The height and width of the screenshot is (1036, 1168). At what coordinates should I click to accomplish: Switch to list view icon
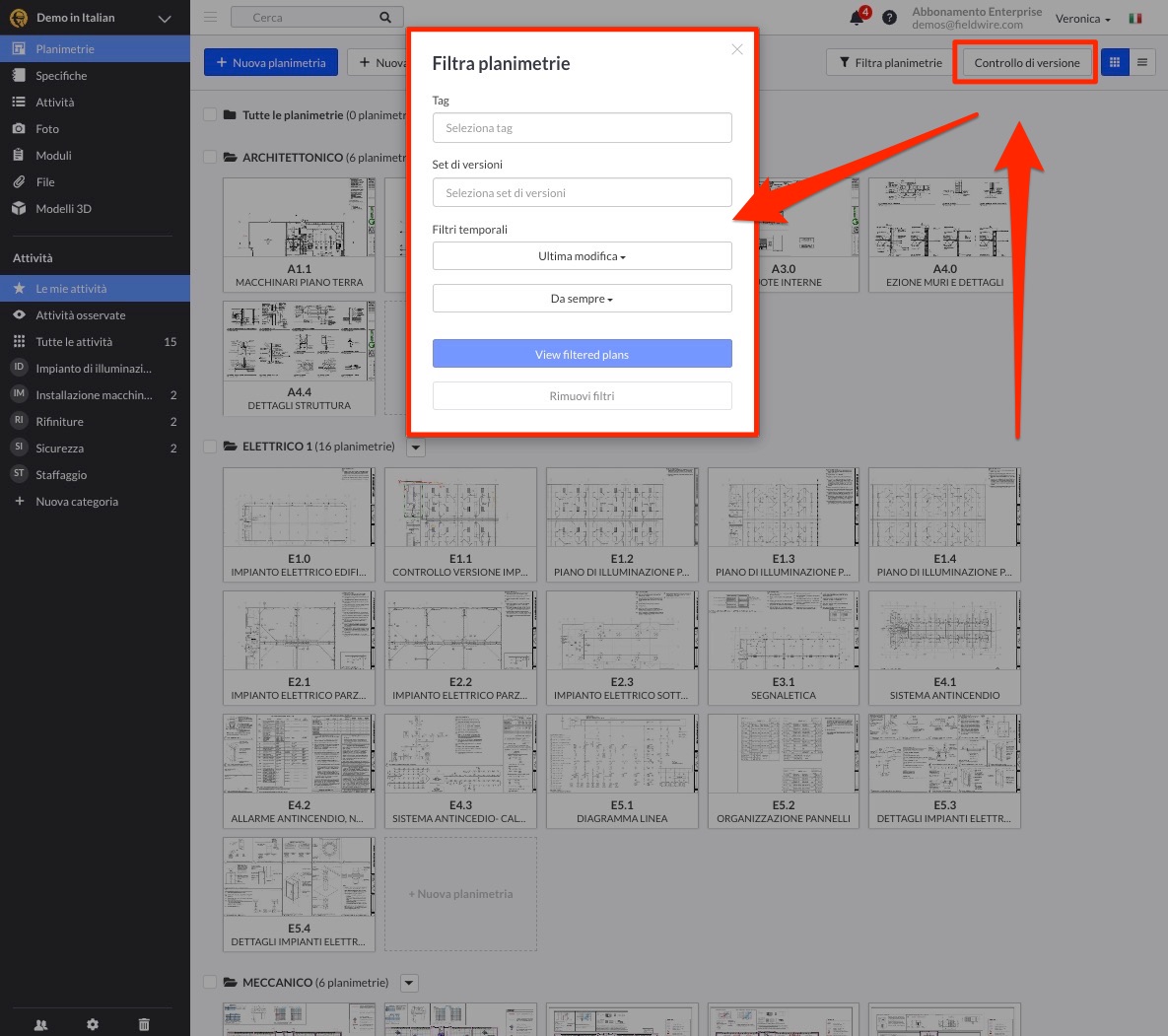1142,62
